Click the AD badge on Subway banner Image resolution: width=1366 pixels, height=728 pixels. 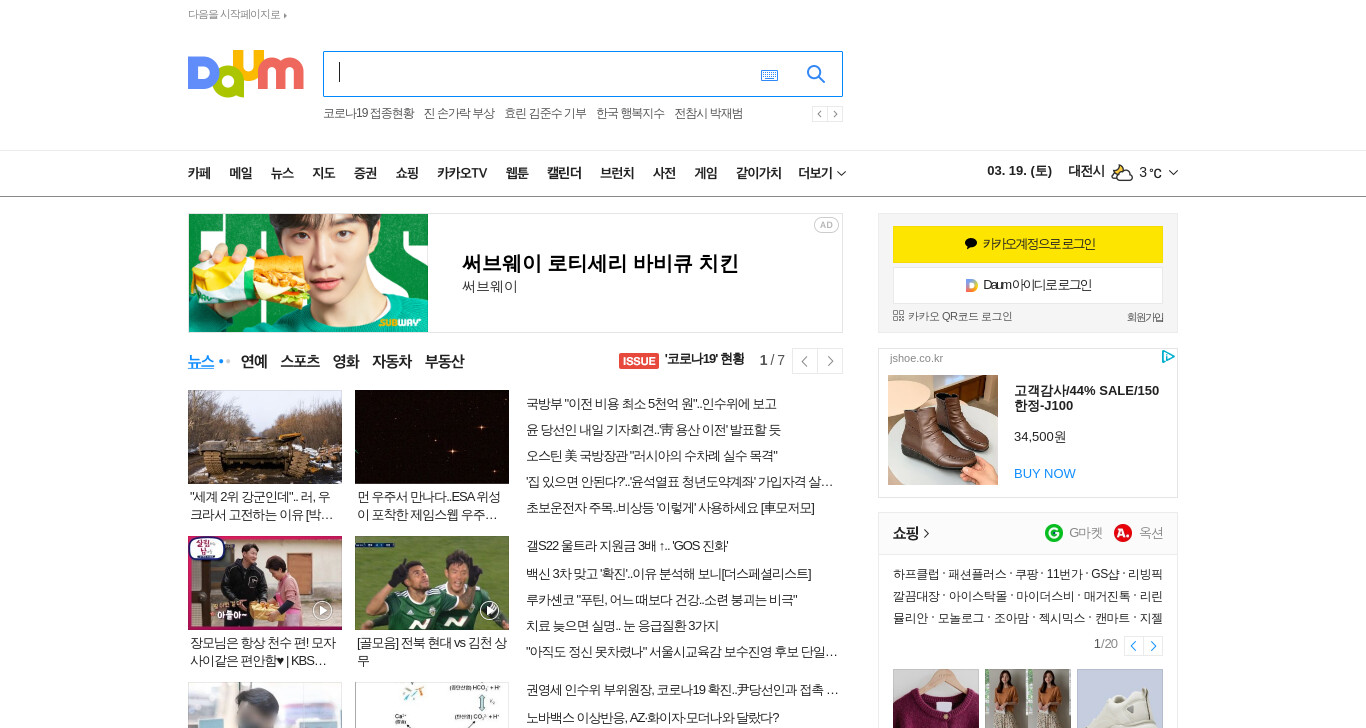(826, 225)
